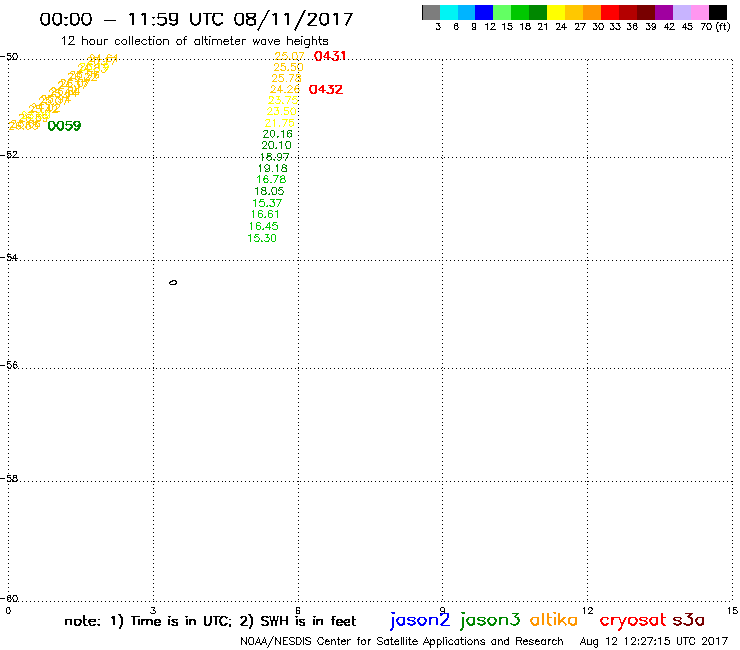Click the latitude label -56
Image resolution: width=740 pixels, height=650 pixels.
[x=9, y=365]
